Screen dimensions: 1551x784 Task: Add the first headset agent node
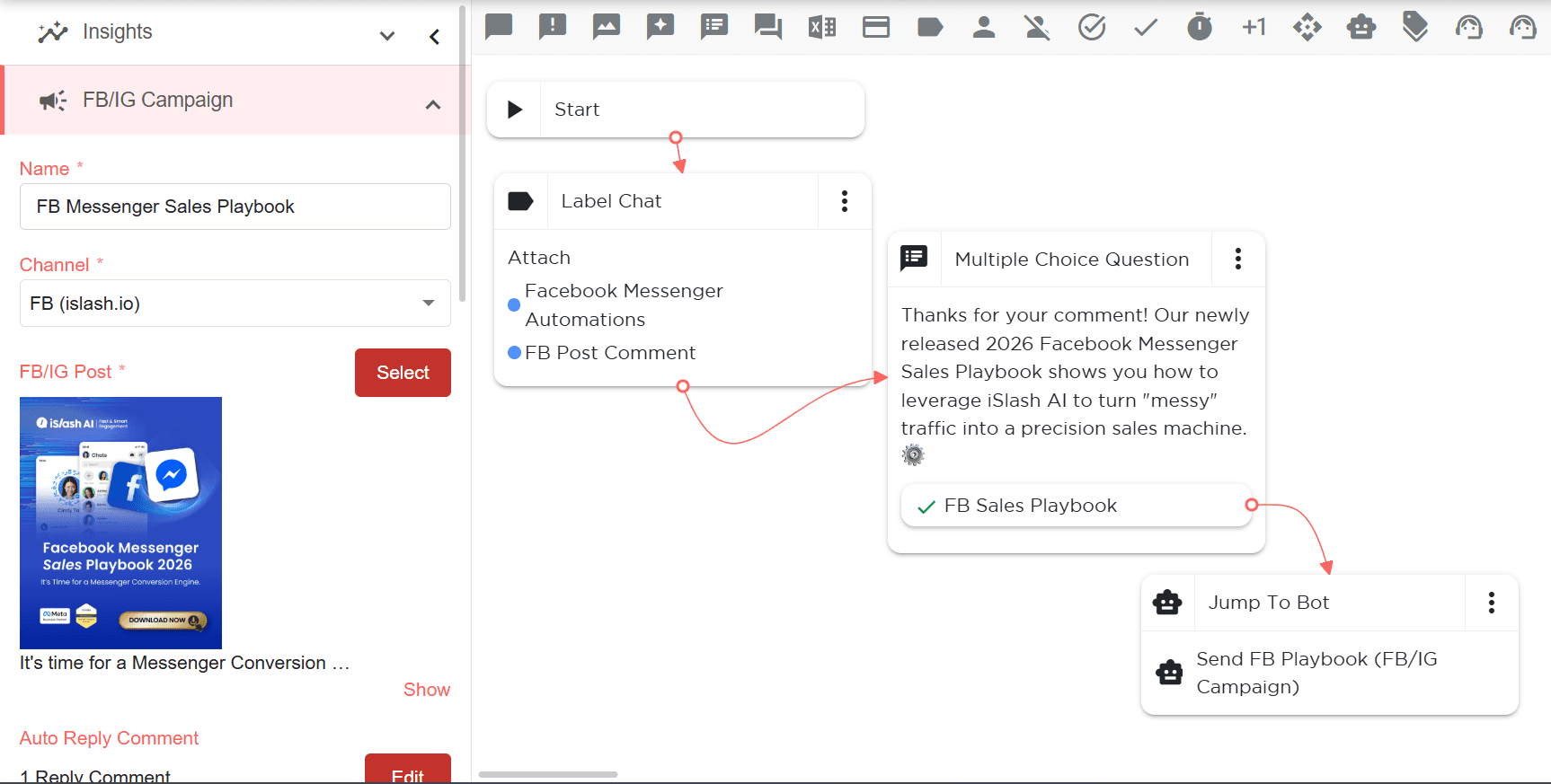pyautogui.click(x=1469, y=27)
